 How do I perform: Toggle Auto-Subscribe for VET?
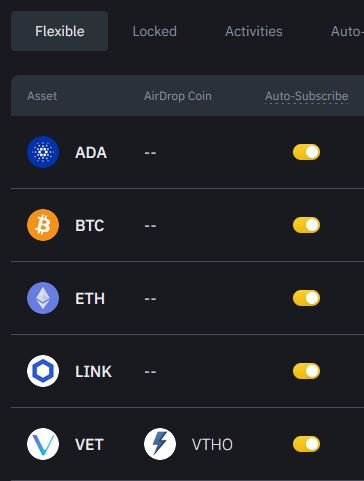click(x=306, y=444)
